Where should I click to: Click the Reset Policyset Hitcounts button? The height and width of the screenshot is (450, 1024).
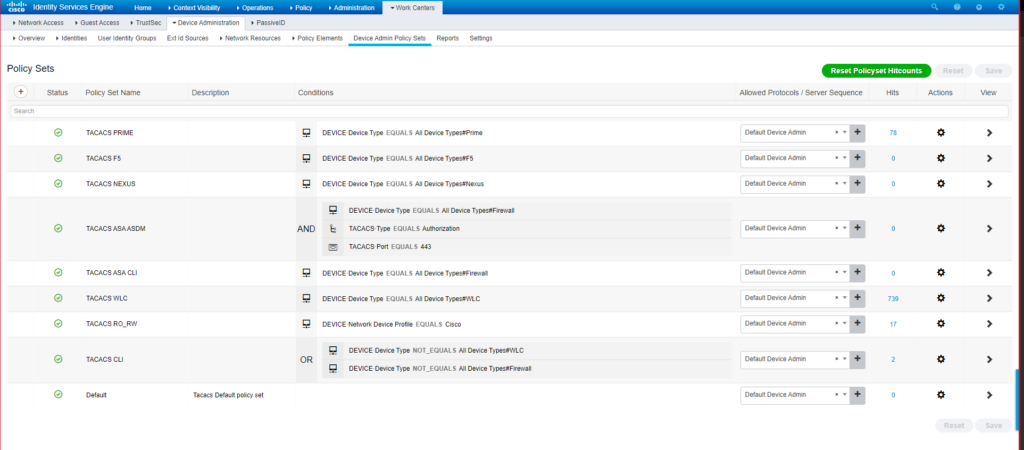coord(875,71)
